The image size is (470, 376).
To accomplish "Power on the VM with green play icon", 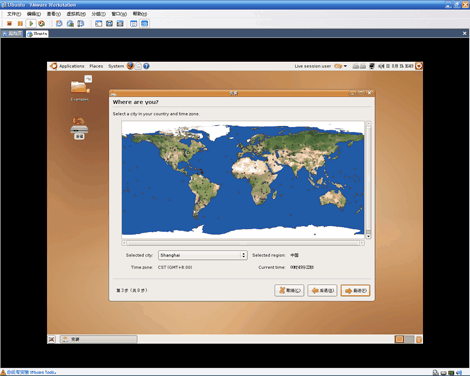I will (x=31, y=23).
